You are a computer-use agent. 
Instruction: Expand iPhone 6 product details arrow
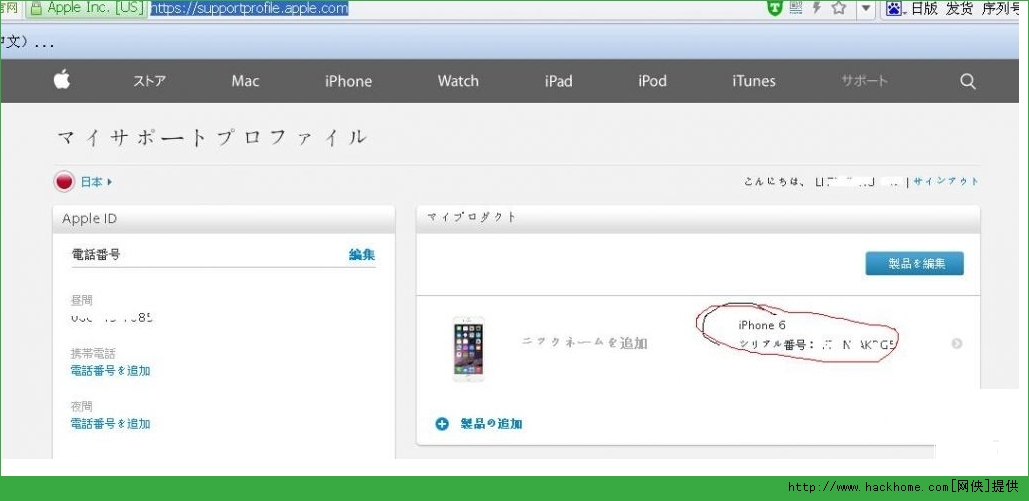[957, 344]
